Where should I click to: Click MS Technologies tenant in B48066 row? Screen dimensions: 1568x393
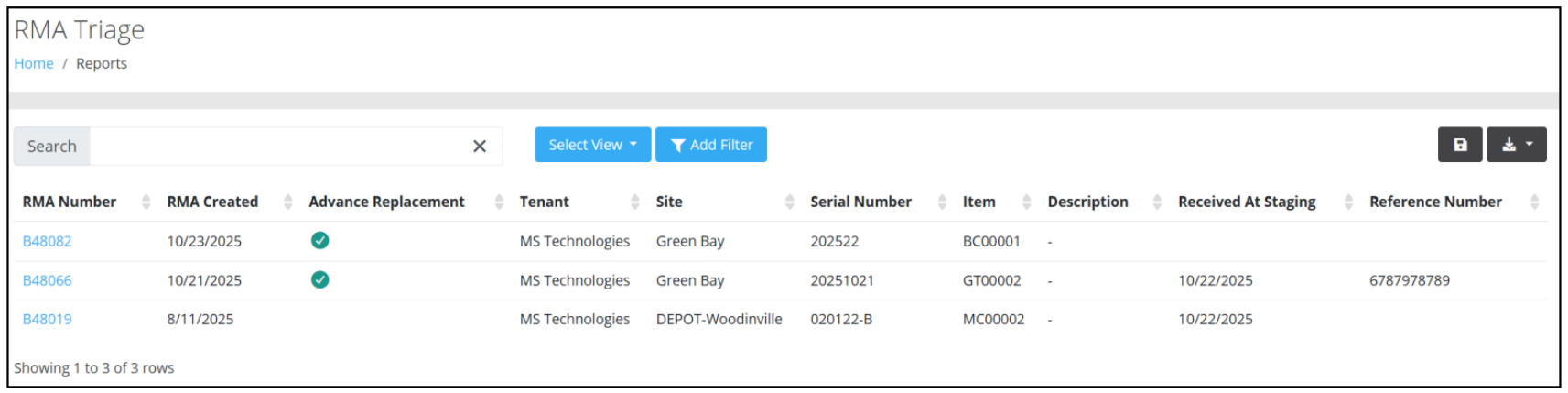pos(575,280)
